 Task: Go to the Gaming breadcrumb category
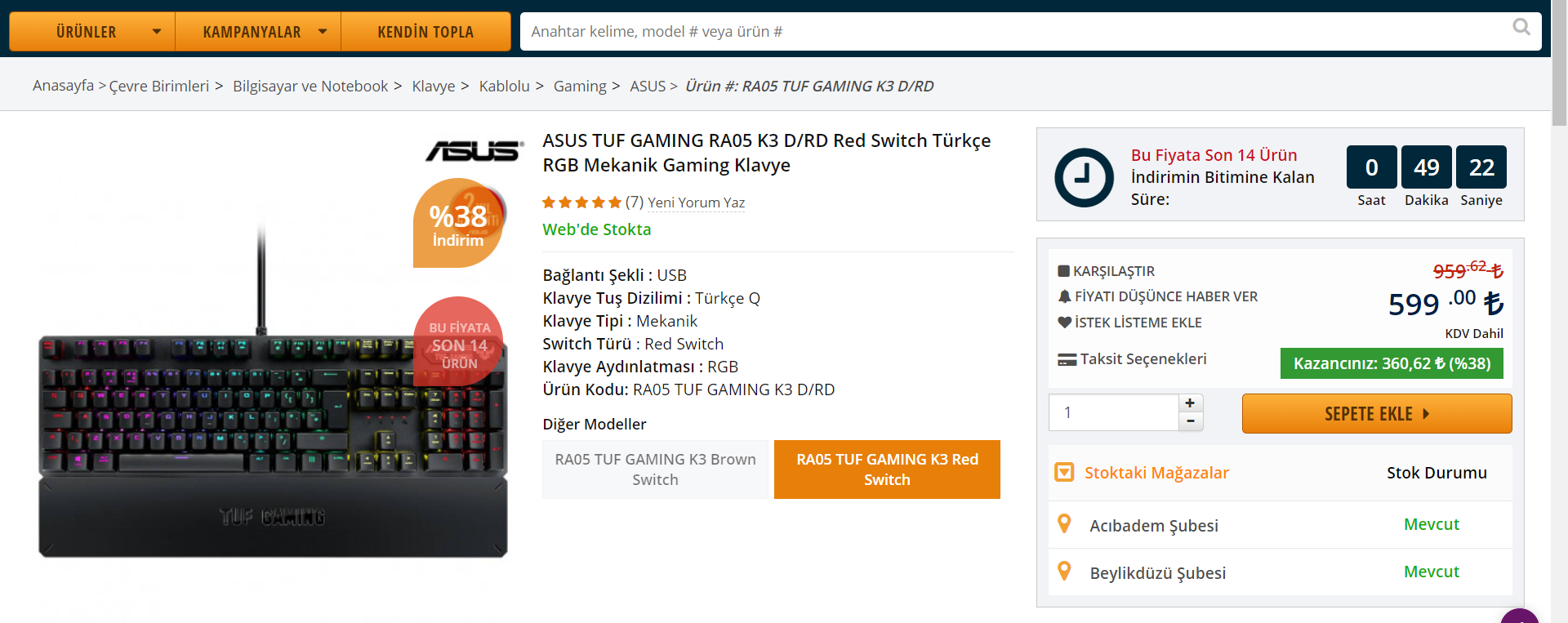pos(580,87)
